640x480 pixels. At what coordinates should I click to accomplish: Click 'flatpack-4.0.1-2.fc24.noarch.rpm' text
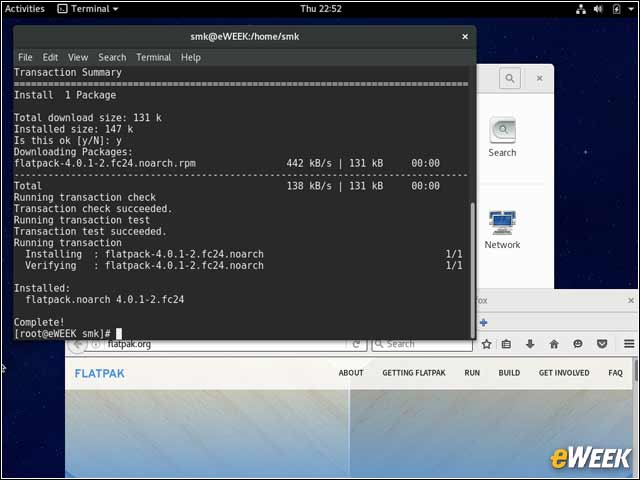pyautogui.click(x=104, y=163)
